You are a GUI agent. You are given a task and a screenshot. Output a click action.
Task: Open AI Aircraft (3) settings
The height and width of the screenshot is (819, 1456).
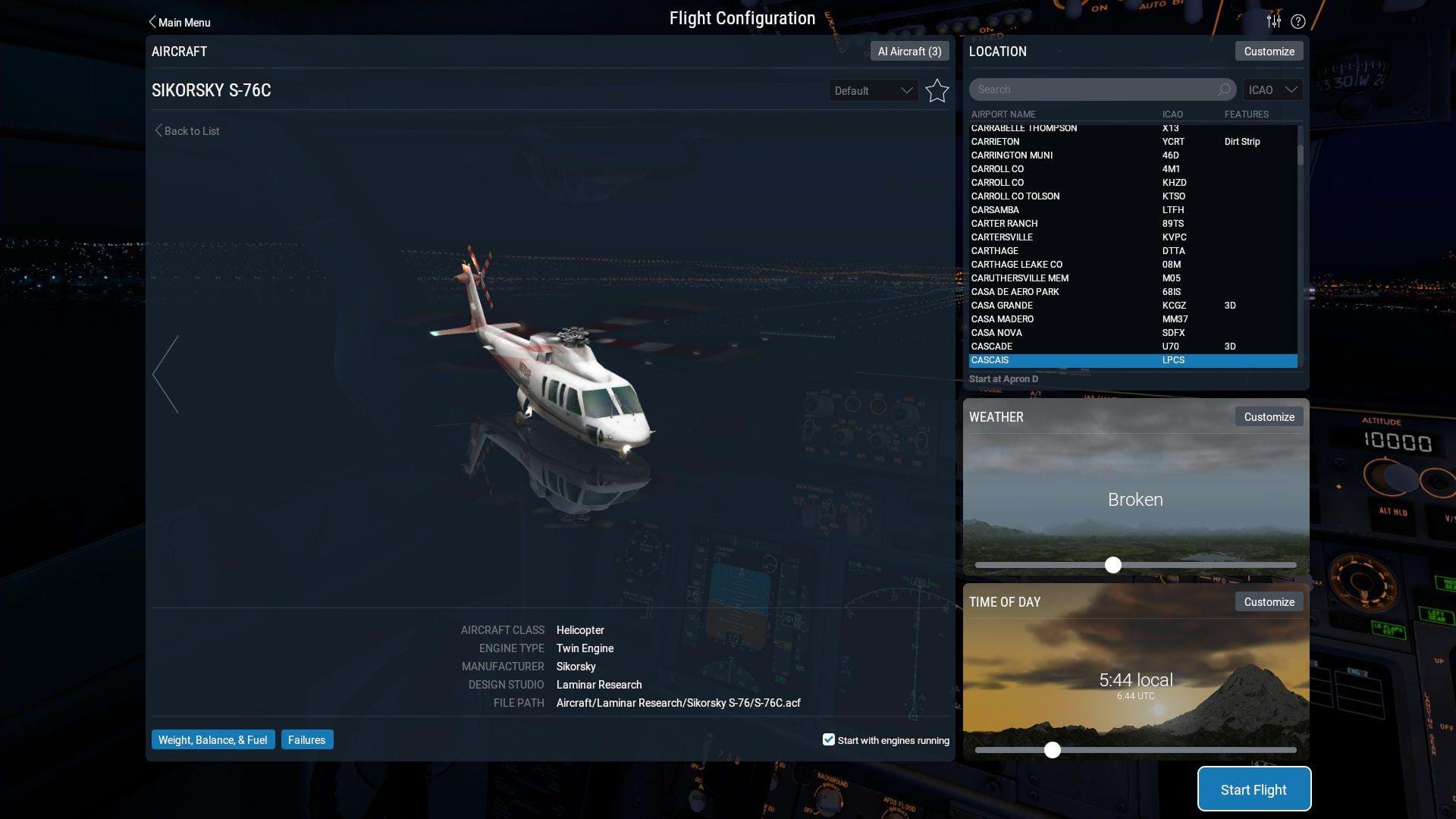click(x=909, y=51)
